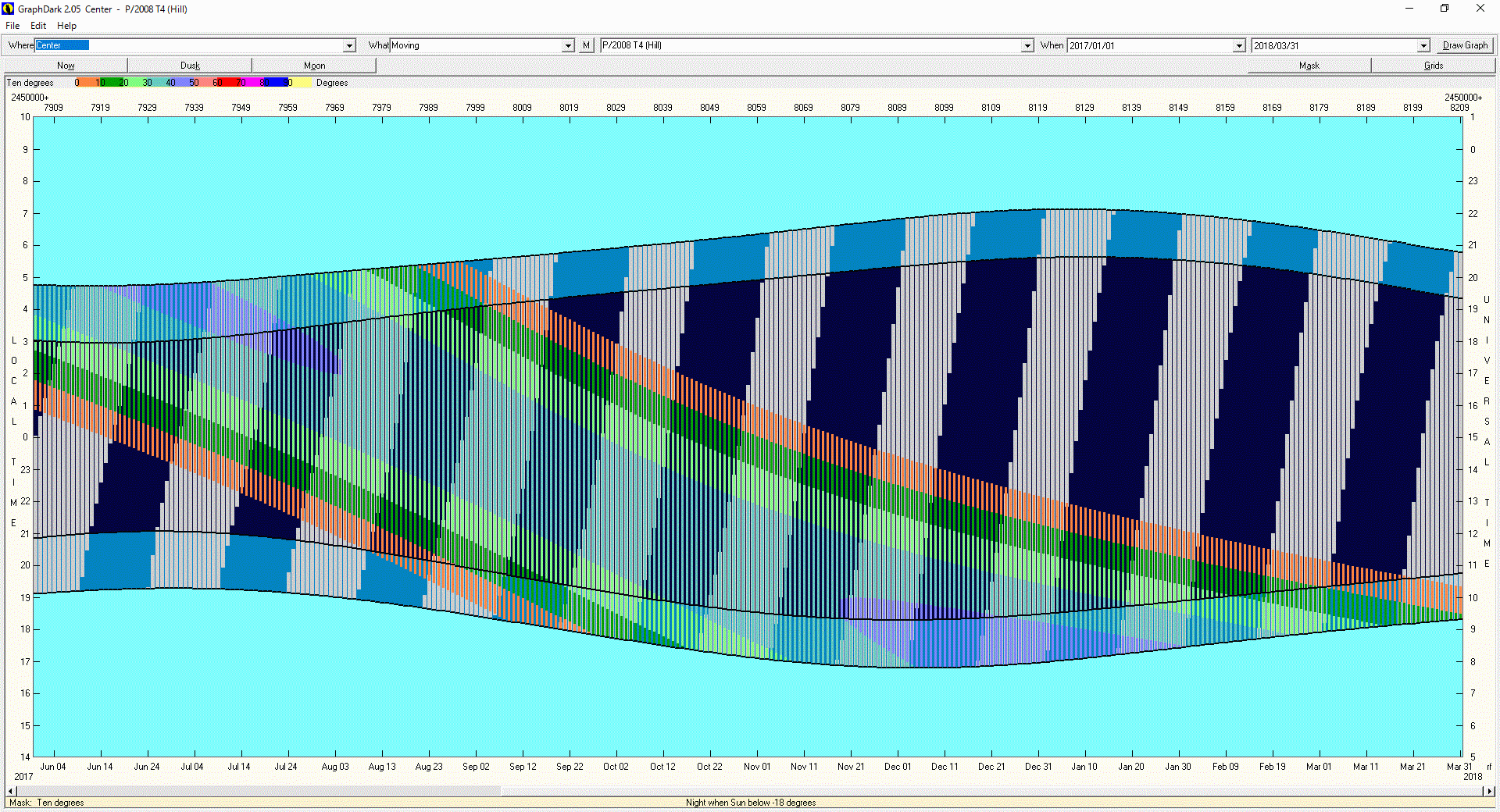
Task: Expand the start date dropdown 2017/01/01
Action: 1239,46
